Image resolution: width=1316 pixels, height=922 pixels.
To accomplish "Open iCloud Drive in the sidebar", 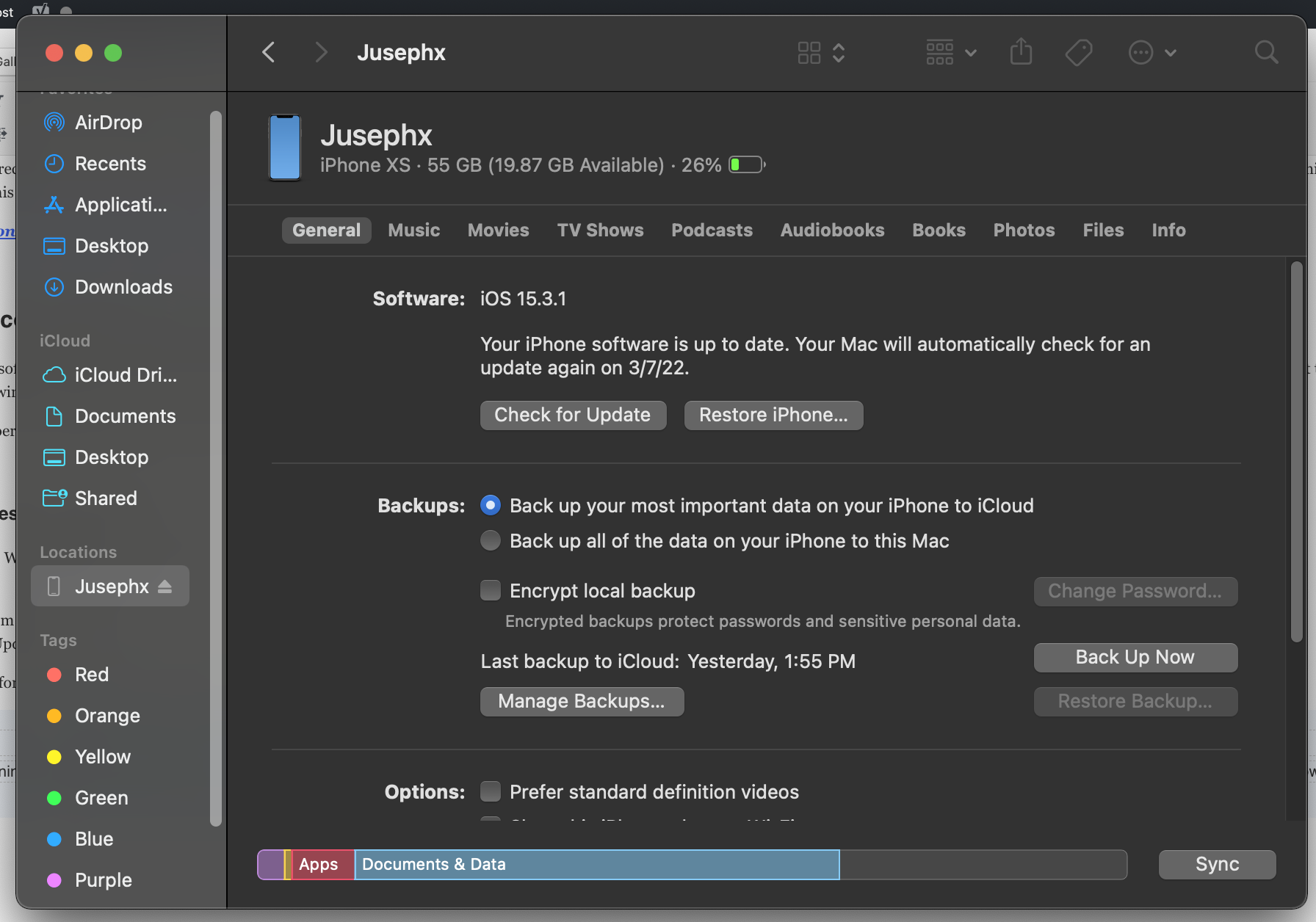I will [x=125, y=375].
